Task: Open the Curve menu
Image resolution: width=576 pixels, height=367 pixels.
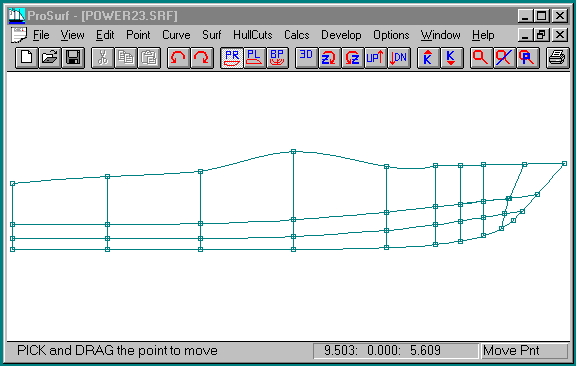Action: pyautogui.click(x=176, y=35)
